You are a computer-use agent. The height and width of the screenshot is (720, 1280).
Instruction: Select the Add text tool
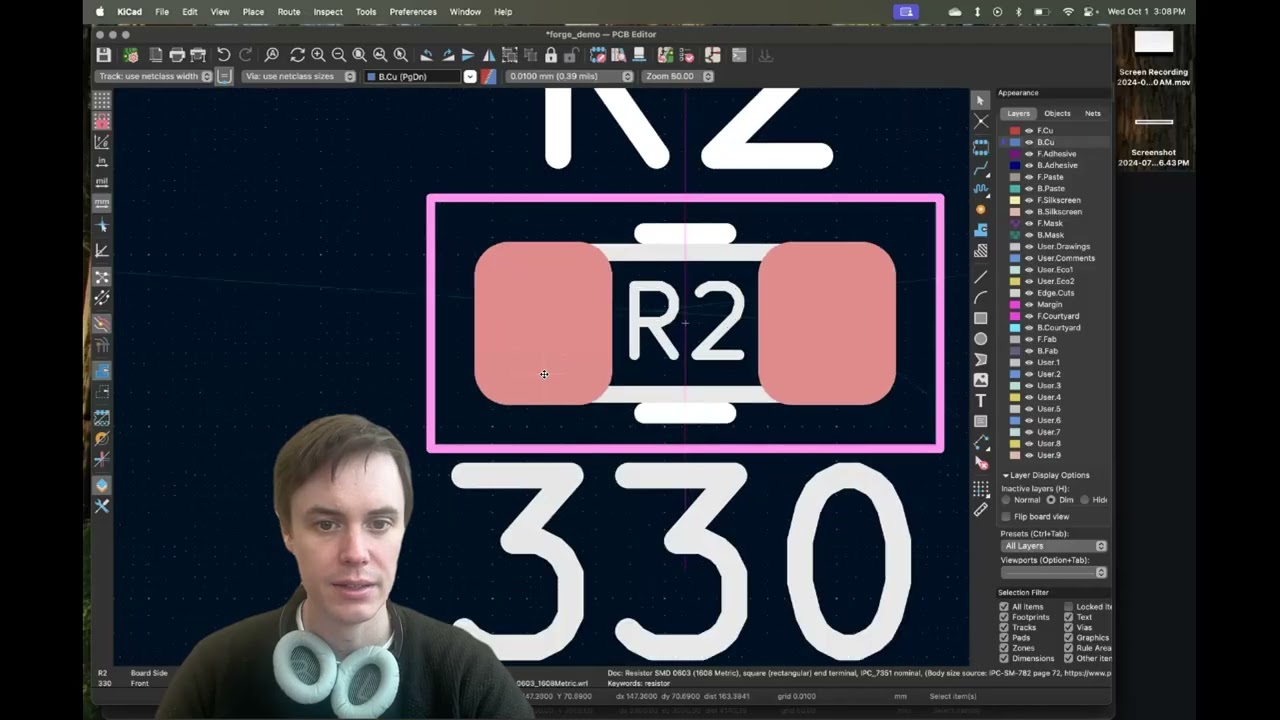click(981, 401)
